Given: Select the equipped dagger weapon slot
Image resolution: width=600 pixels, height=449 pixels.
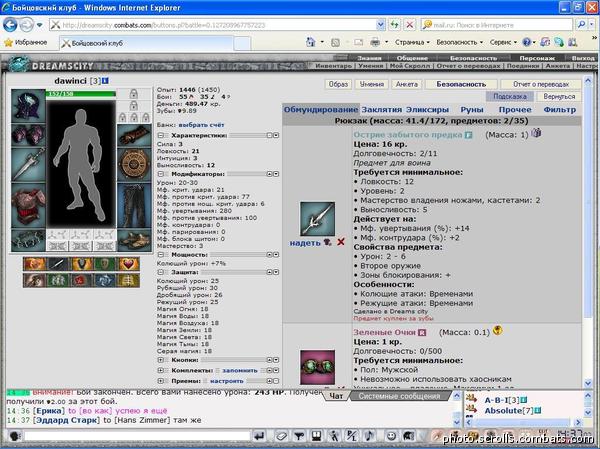Looking at the screenshot, I should click(x=28, y=165).
